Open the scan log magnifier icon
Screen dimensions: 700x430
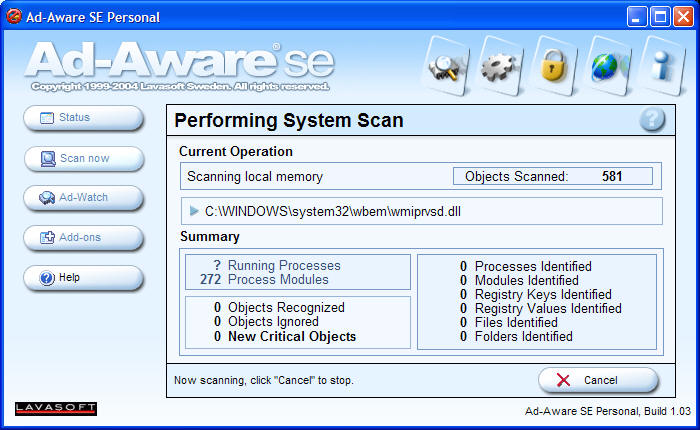tap(443, 66)
